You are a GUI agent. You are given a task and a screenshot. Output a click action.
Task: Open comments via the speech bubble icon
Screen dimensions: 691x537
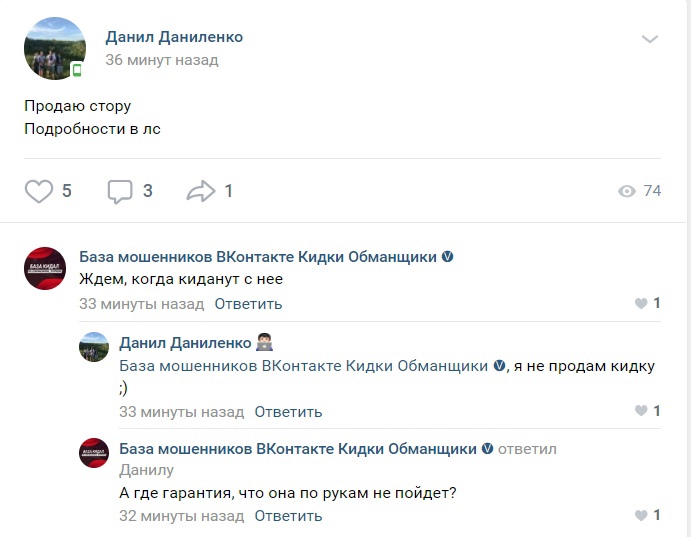[120, 191]
